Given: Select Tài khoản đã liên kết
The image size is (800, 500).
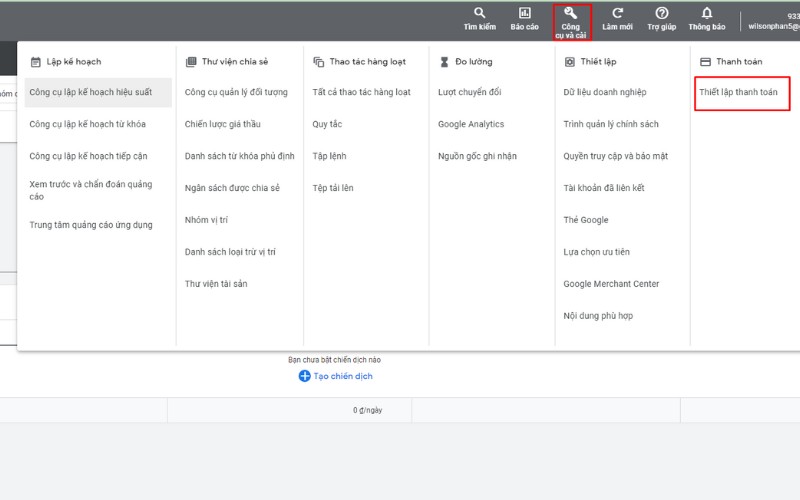Looking at the screenshot, I should tap(604, 188).
